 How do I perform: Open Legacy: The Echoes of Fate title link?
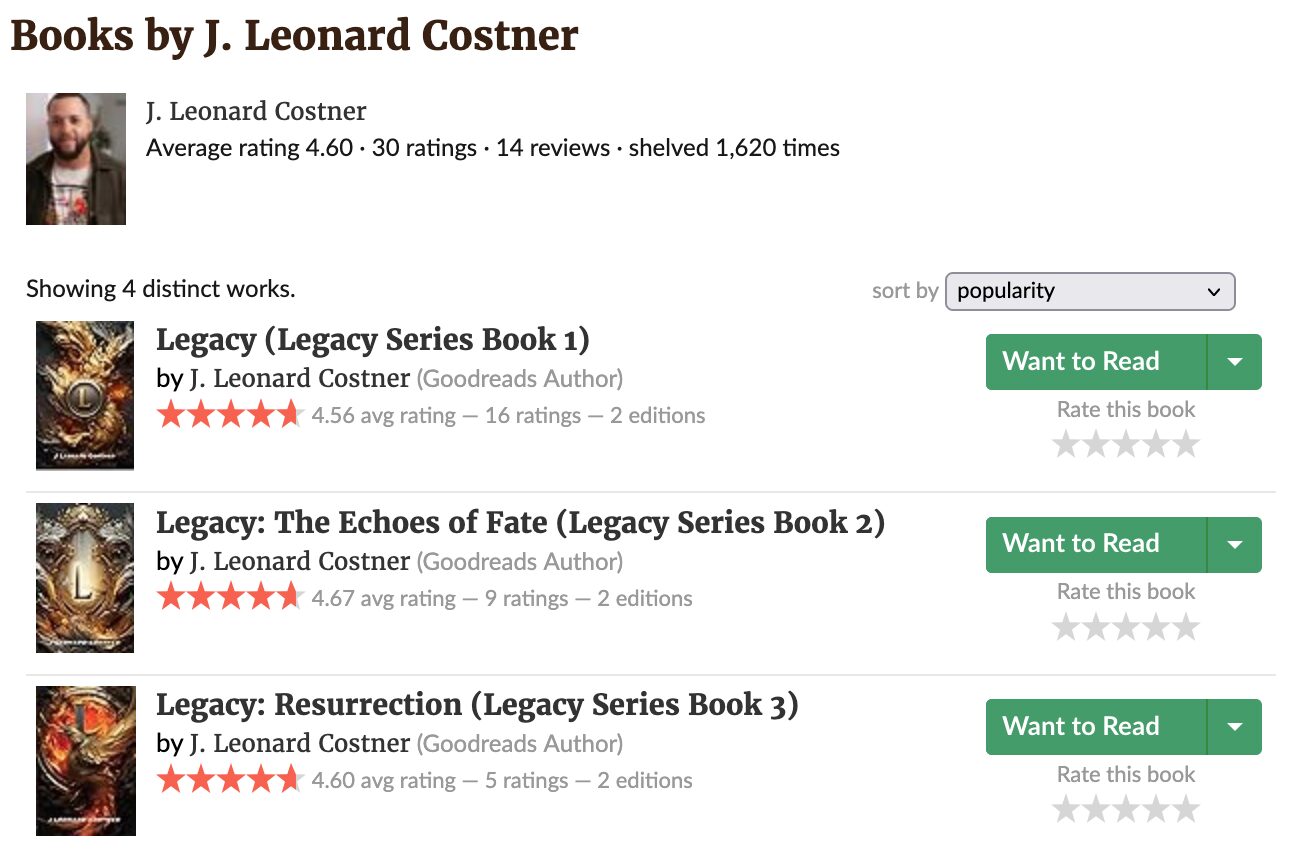tap(520, 523)
